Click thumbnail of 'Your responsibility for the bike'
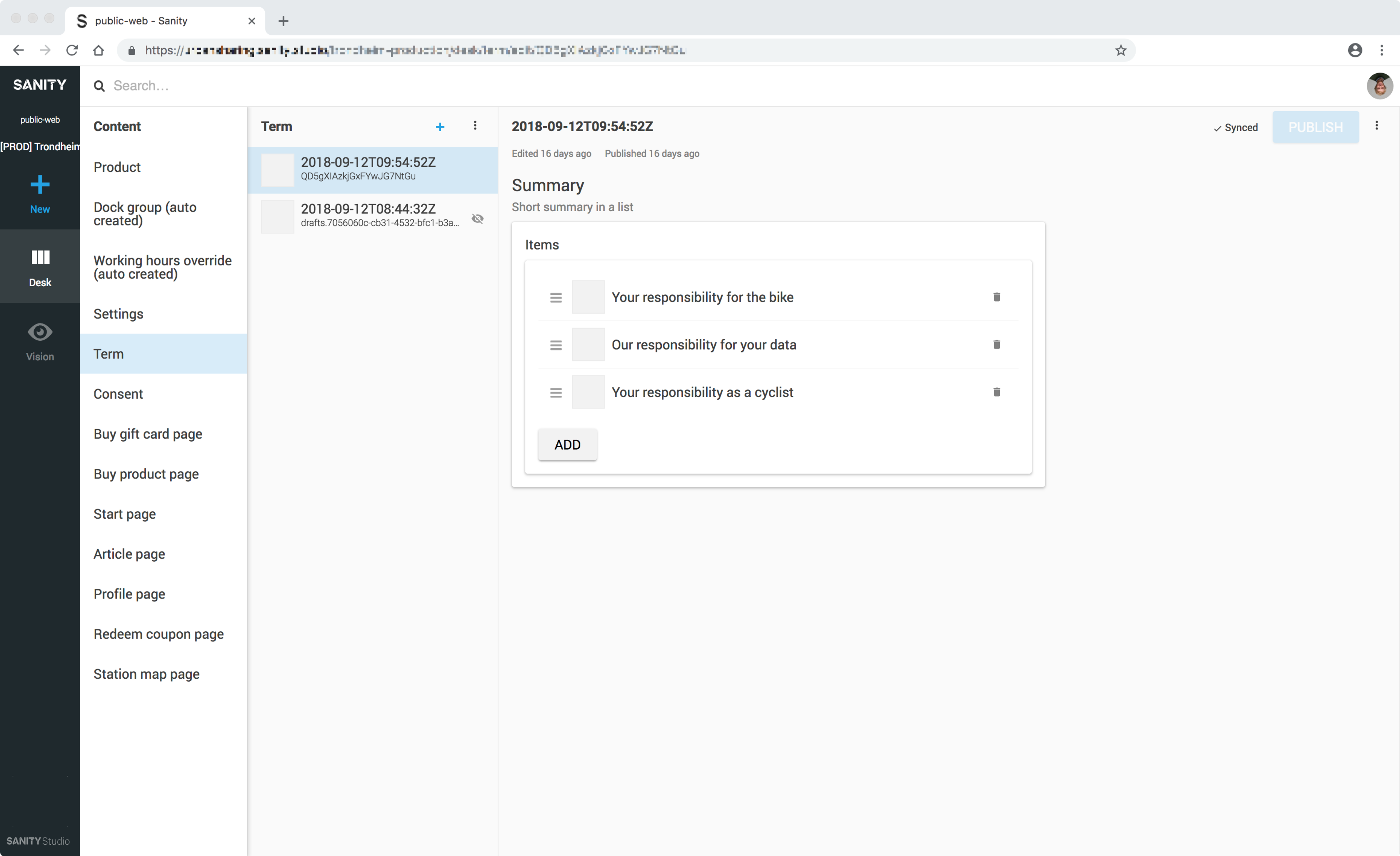This screenshot has height=856, width=1400. click(588, 297)
